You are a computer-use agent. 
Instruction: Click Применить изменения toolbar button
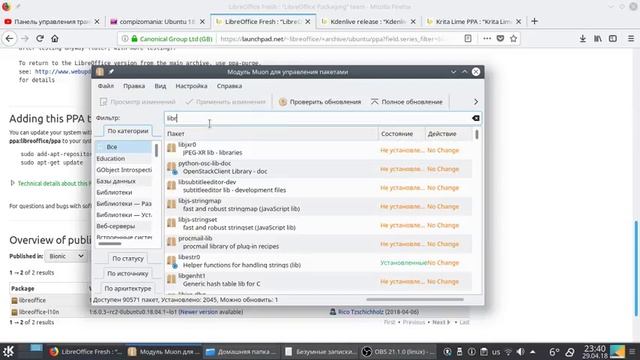pyautogui.click(x=225, y=102)
